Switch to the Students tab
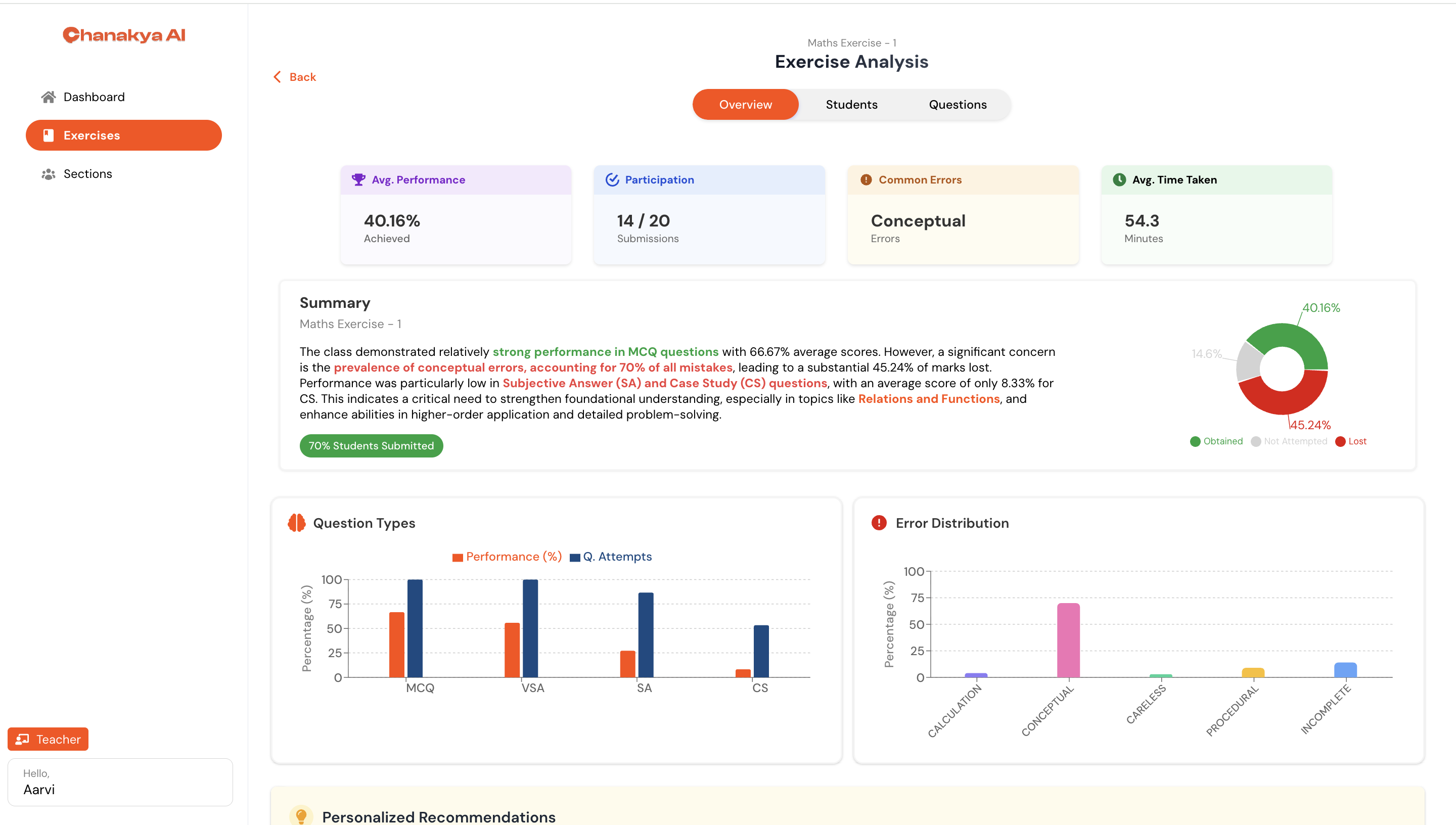Viewport: 1456px width, 825px height. 851,104
